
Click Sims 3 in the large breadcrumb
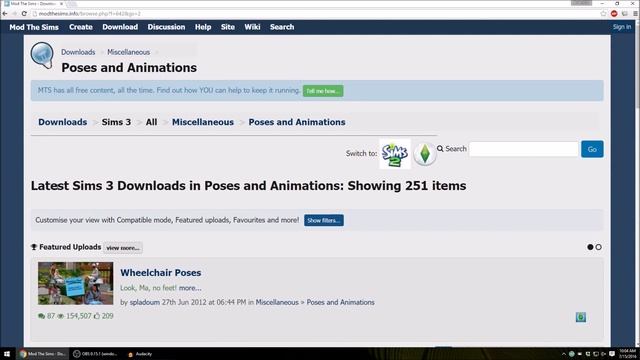[116, 122]
